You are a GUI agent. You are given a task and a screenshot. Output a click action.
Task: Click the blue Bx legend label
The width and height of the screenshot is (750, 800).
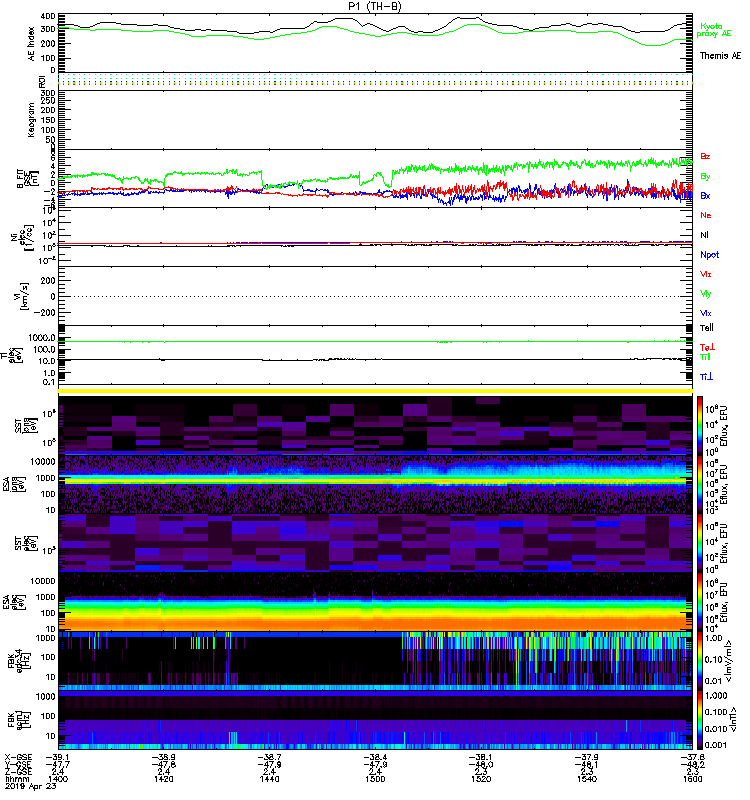coord(705,195)
